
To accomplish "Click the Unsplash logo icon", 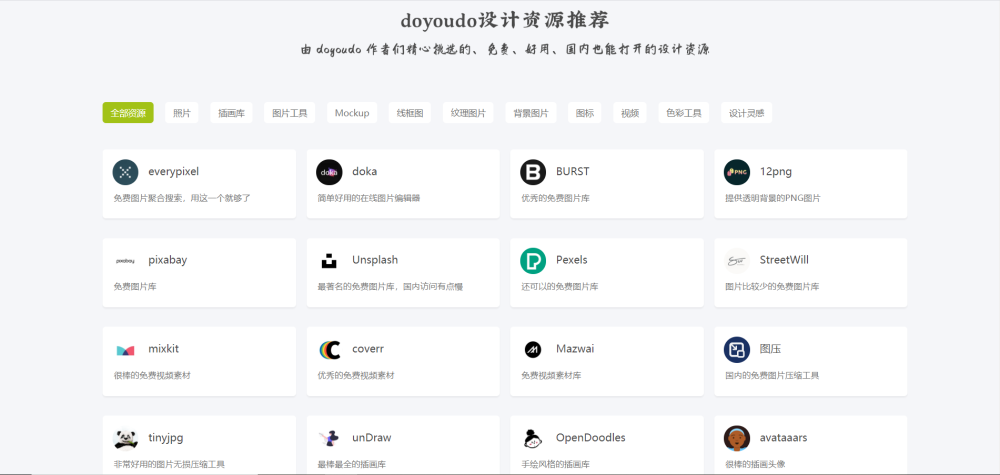I will coord(329,261).
